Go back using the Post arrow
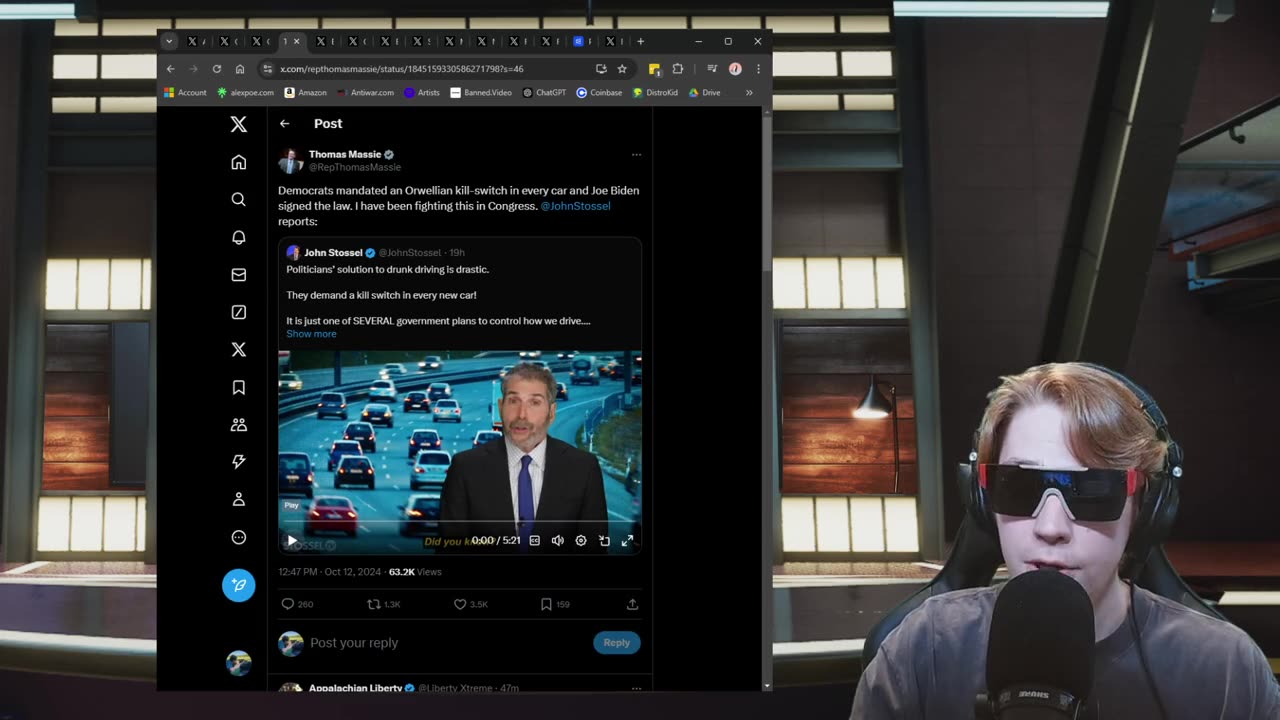This screenshot has height=720, width=1280. pos(284,123)
